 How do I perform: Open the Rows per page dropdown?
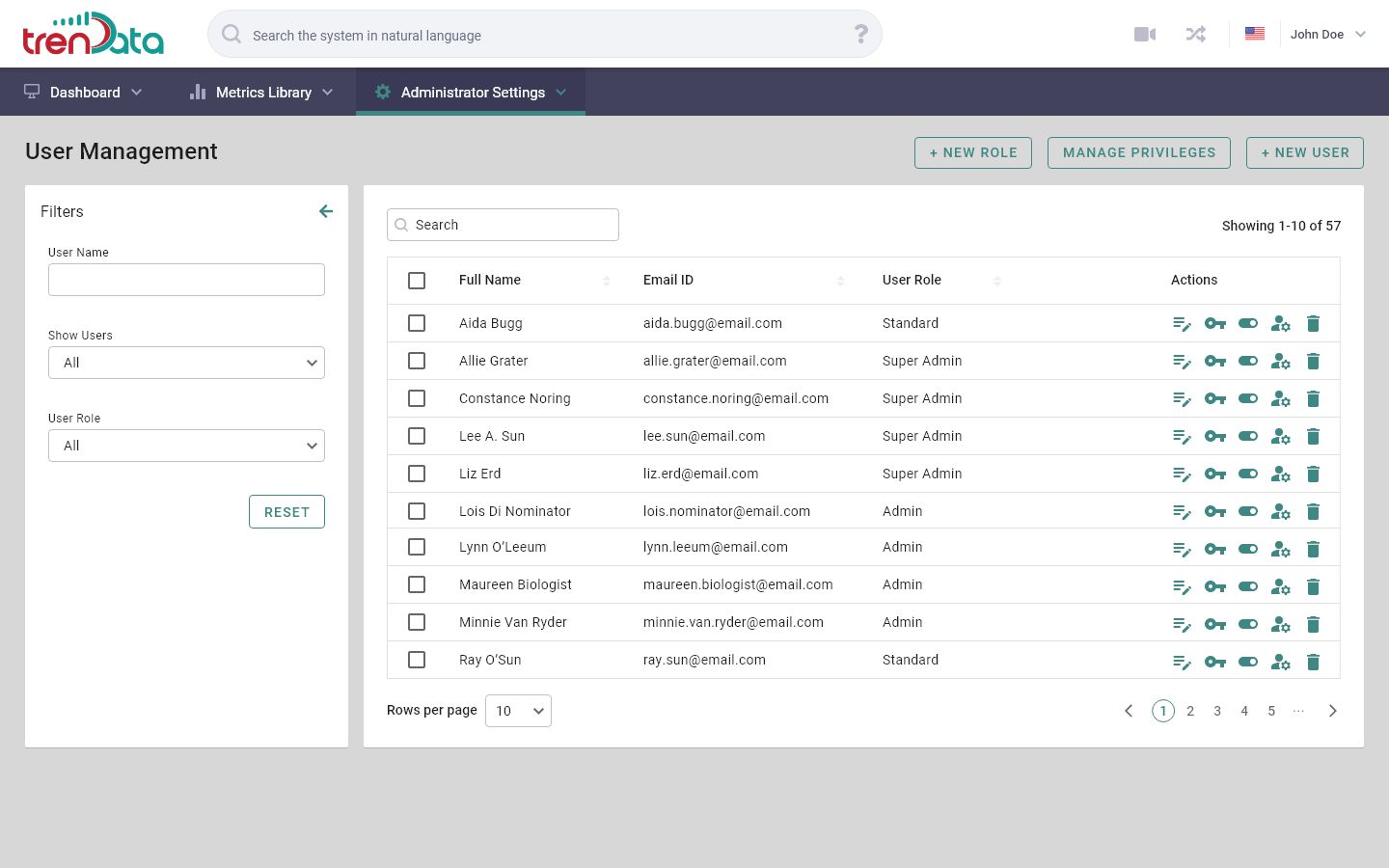tap(518, 711)
